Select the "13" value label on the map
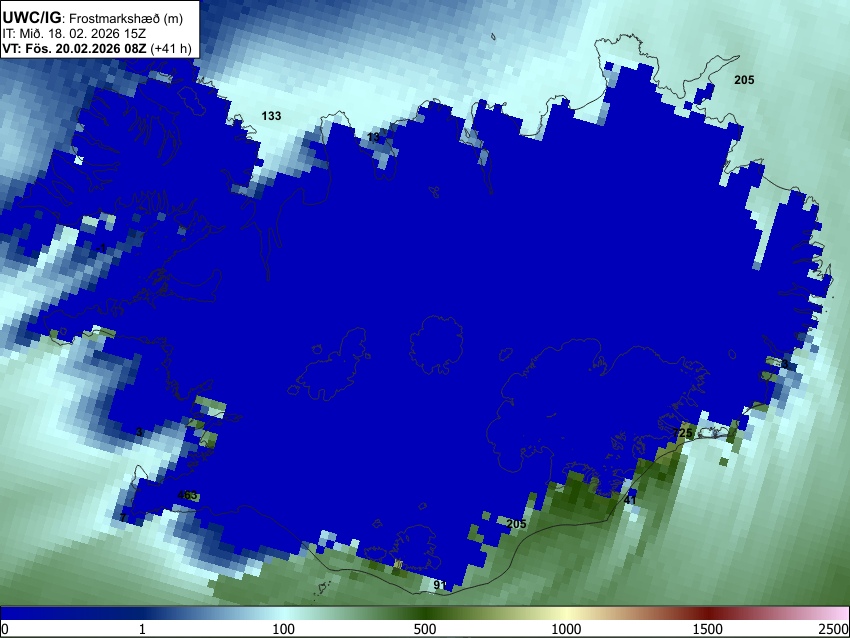 pos(374,137)
